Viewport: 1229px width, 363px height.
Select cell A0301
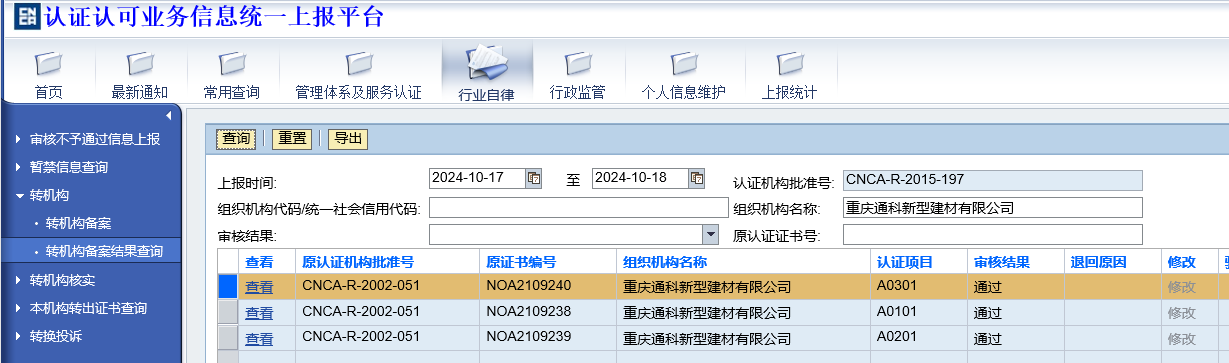pyautogui.click(x=918, y=287)
